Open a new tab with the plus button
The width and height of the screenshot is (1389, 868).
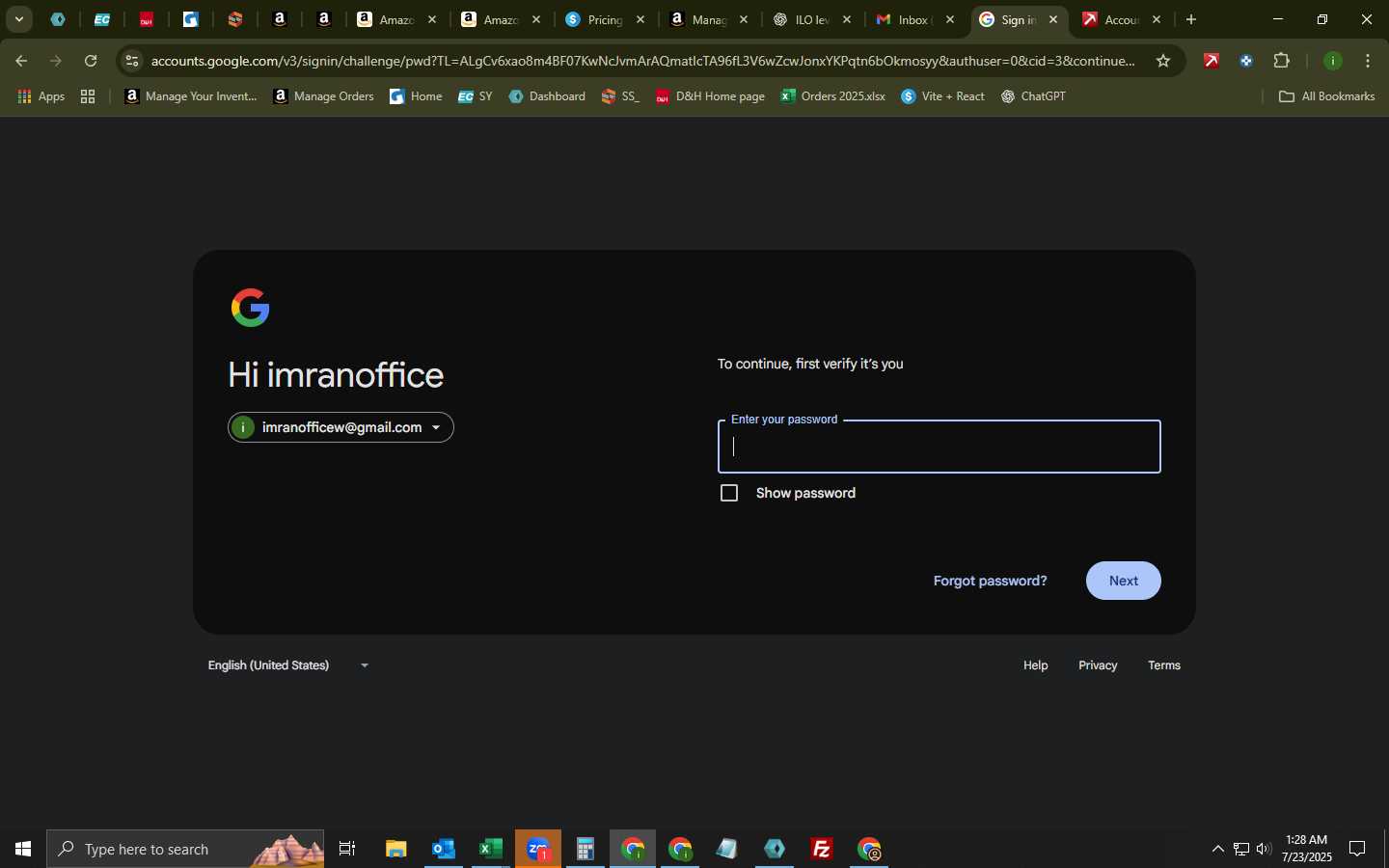1191,19
